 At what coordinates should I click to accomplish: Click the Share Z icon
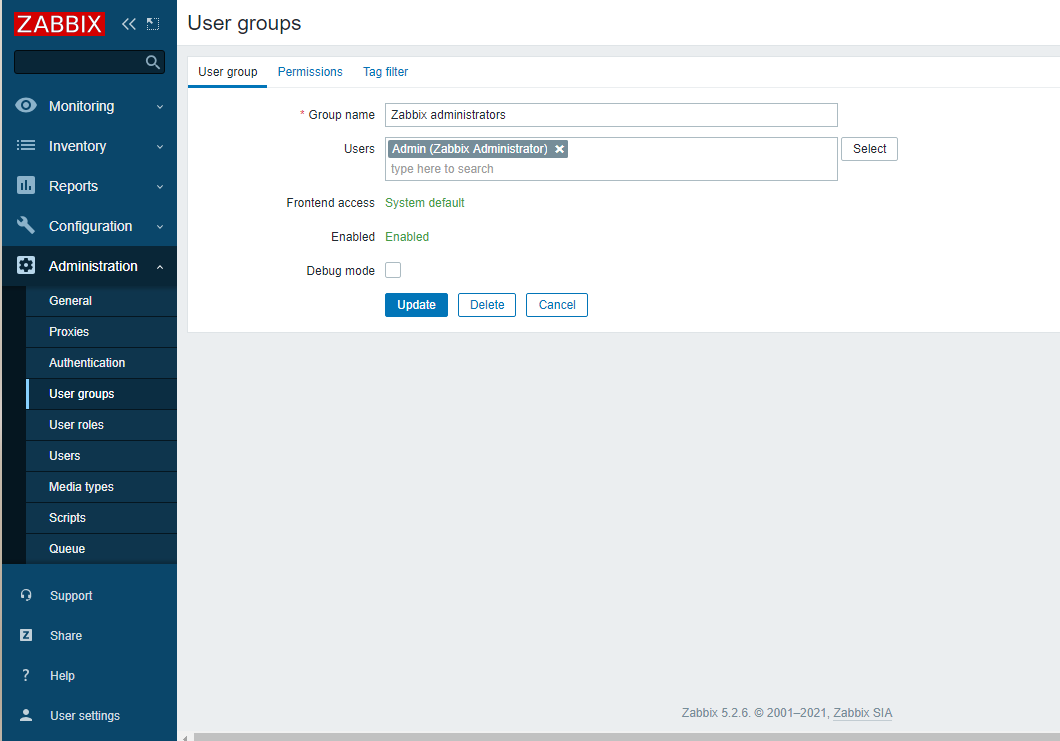(26, 635)
